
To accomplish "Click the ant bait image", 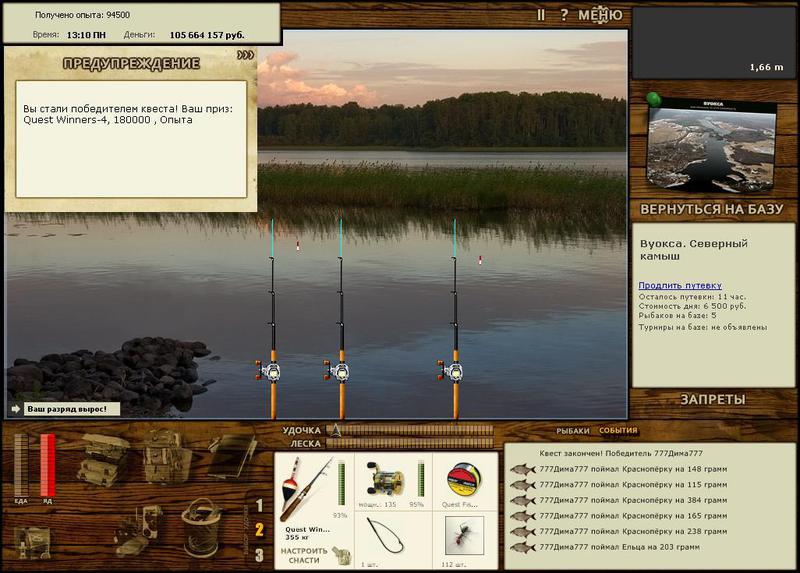I will [464, 535].
